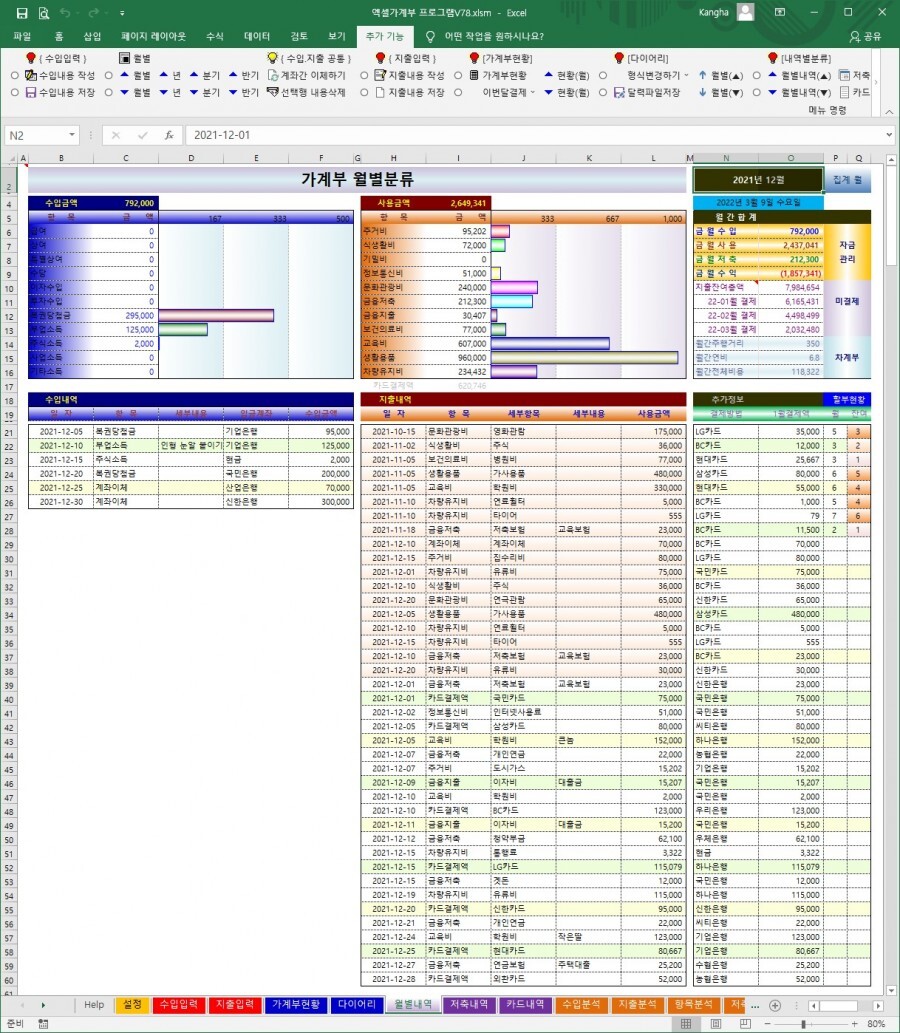Click the red bulb 수입입력 icon
The image size is (900, 1033).
(x=30, y=59)
